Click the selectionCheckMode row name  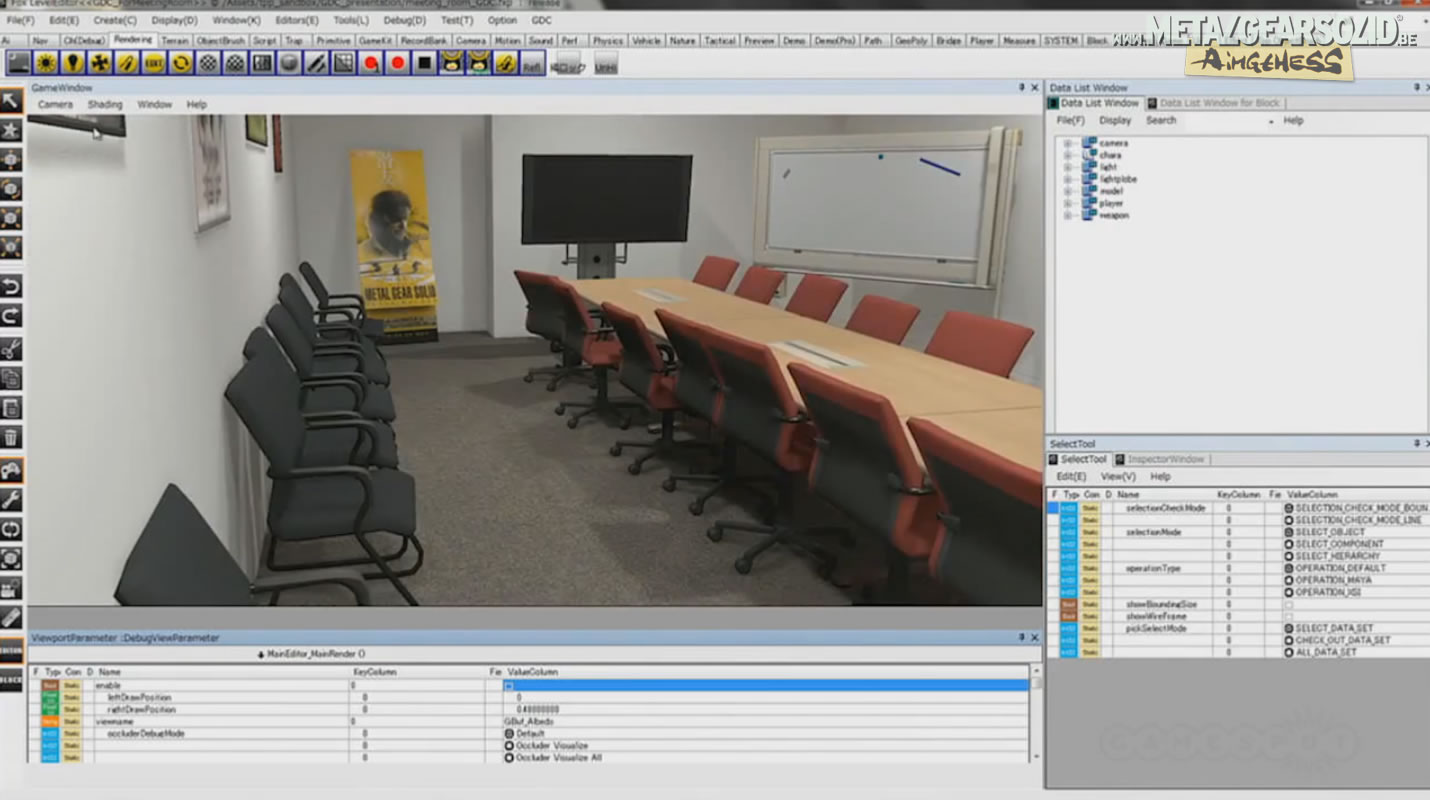1165,508
